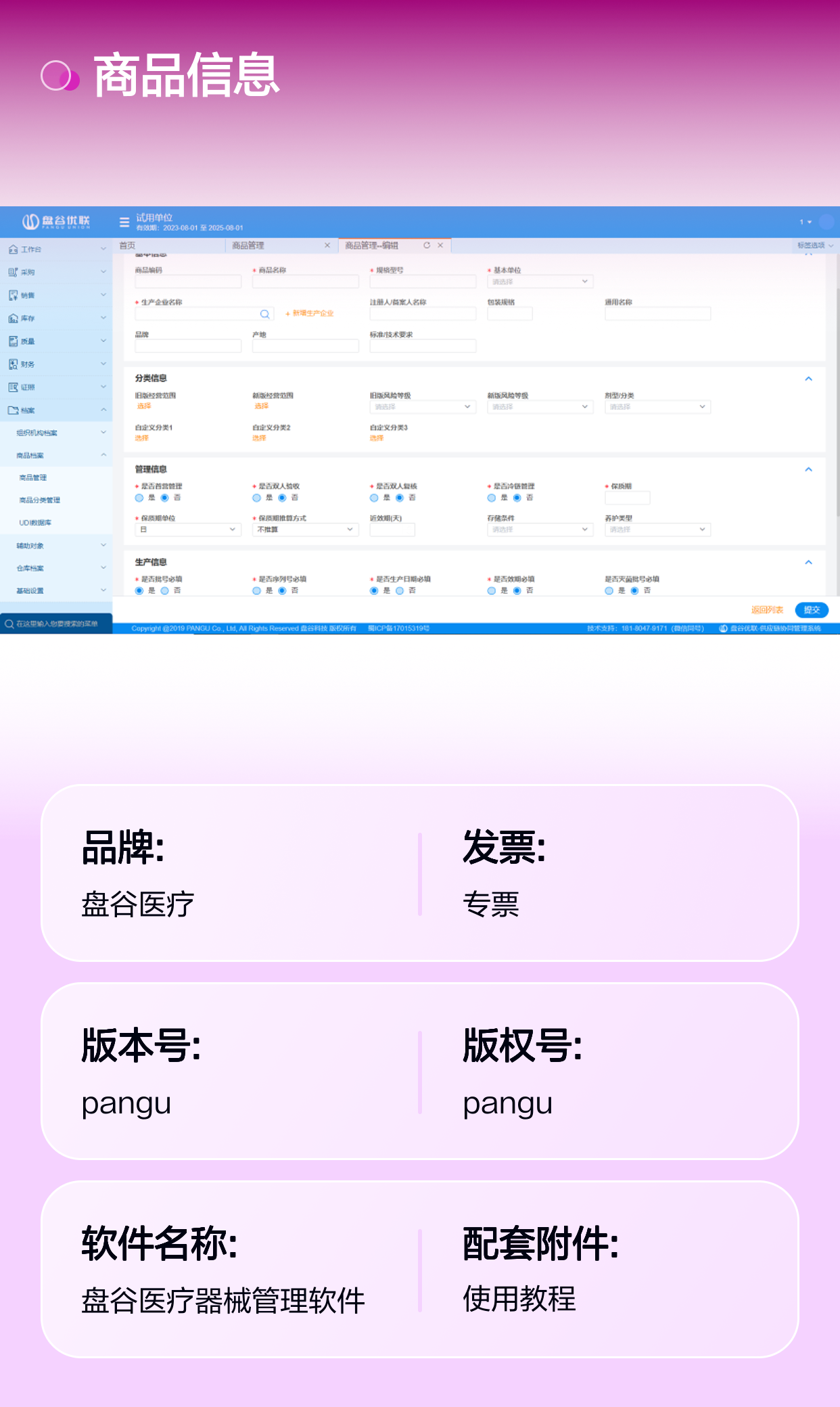Open the 剂型/分类 dropdown

click(658, 407)
